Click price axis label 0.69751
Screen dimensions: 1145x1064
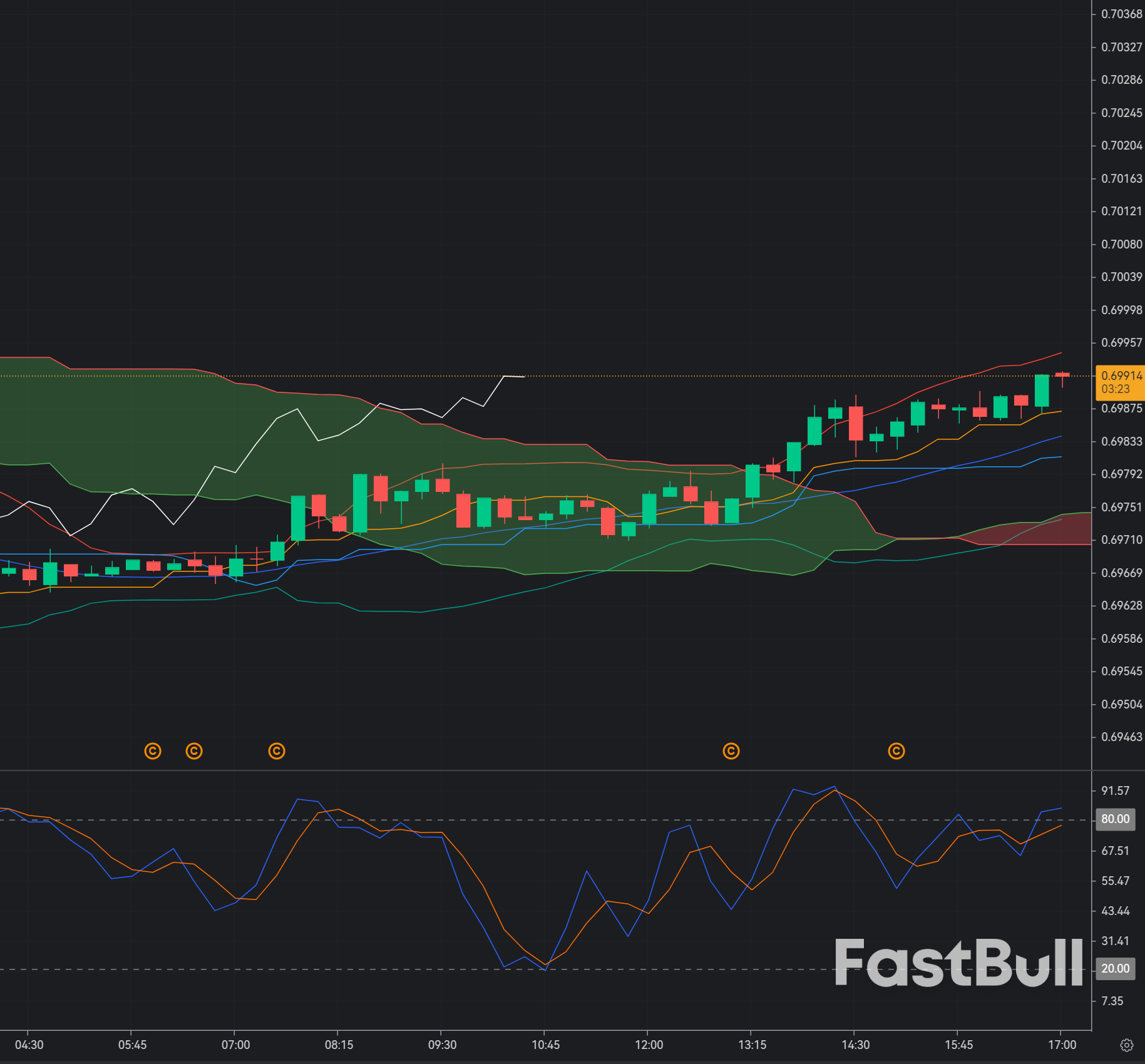coord(1121,508)
